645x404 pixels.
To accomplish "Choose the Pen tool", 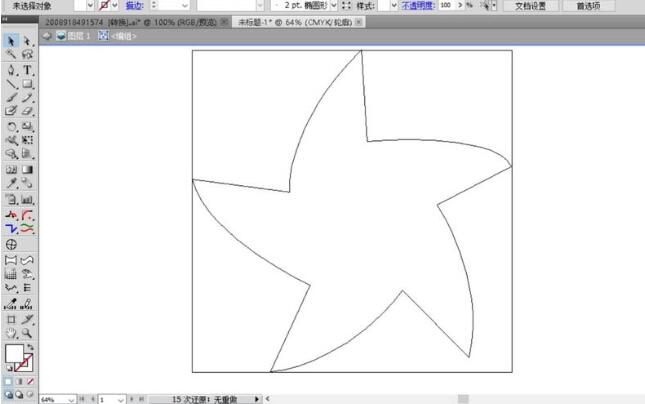I will [x=11, y=70].
